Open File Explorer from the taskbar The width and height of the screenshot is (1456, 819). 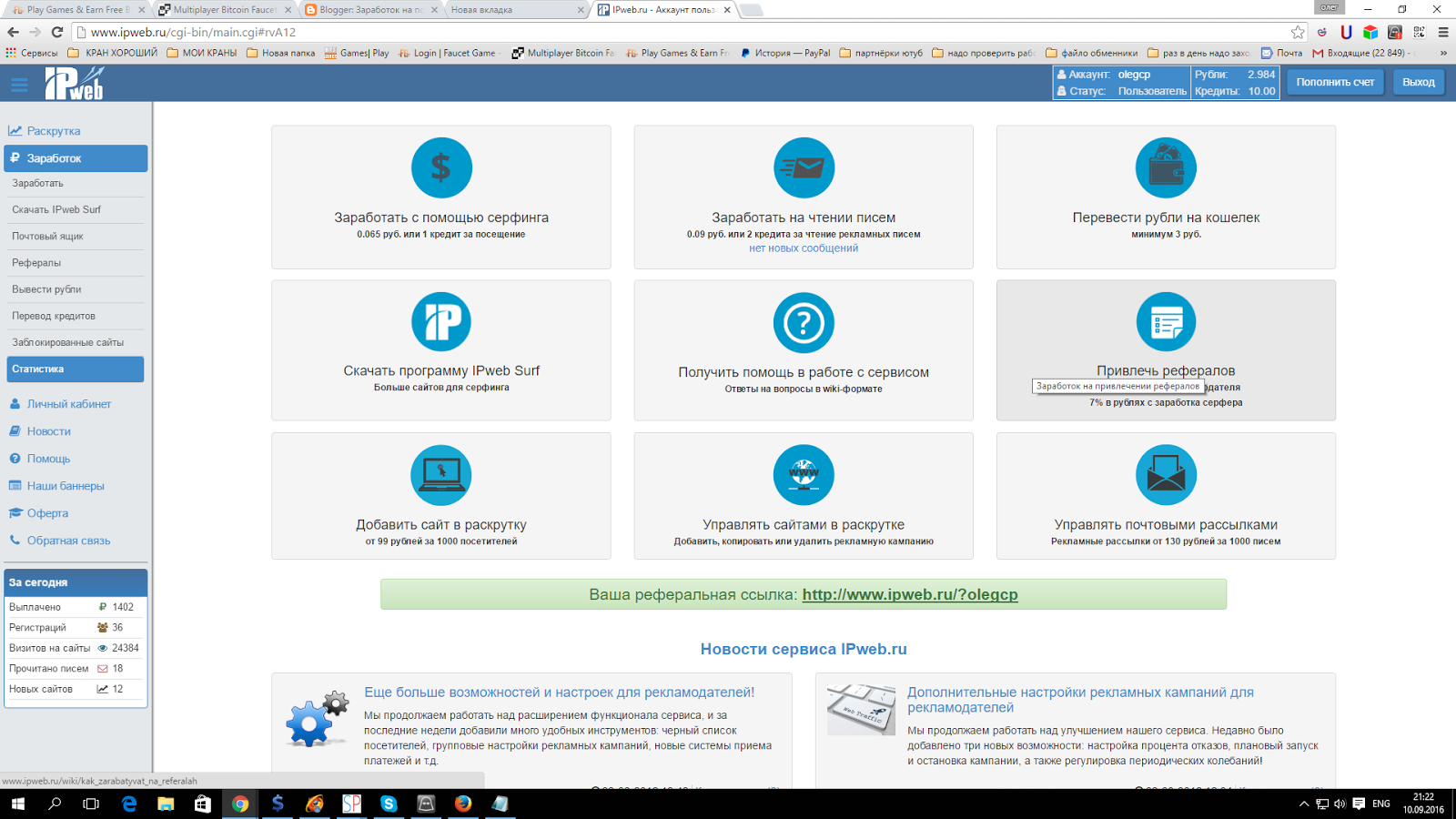click(x=166, y=804)
